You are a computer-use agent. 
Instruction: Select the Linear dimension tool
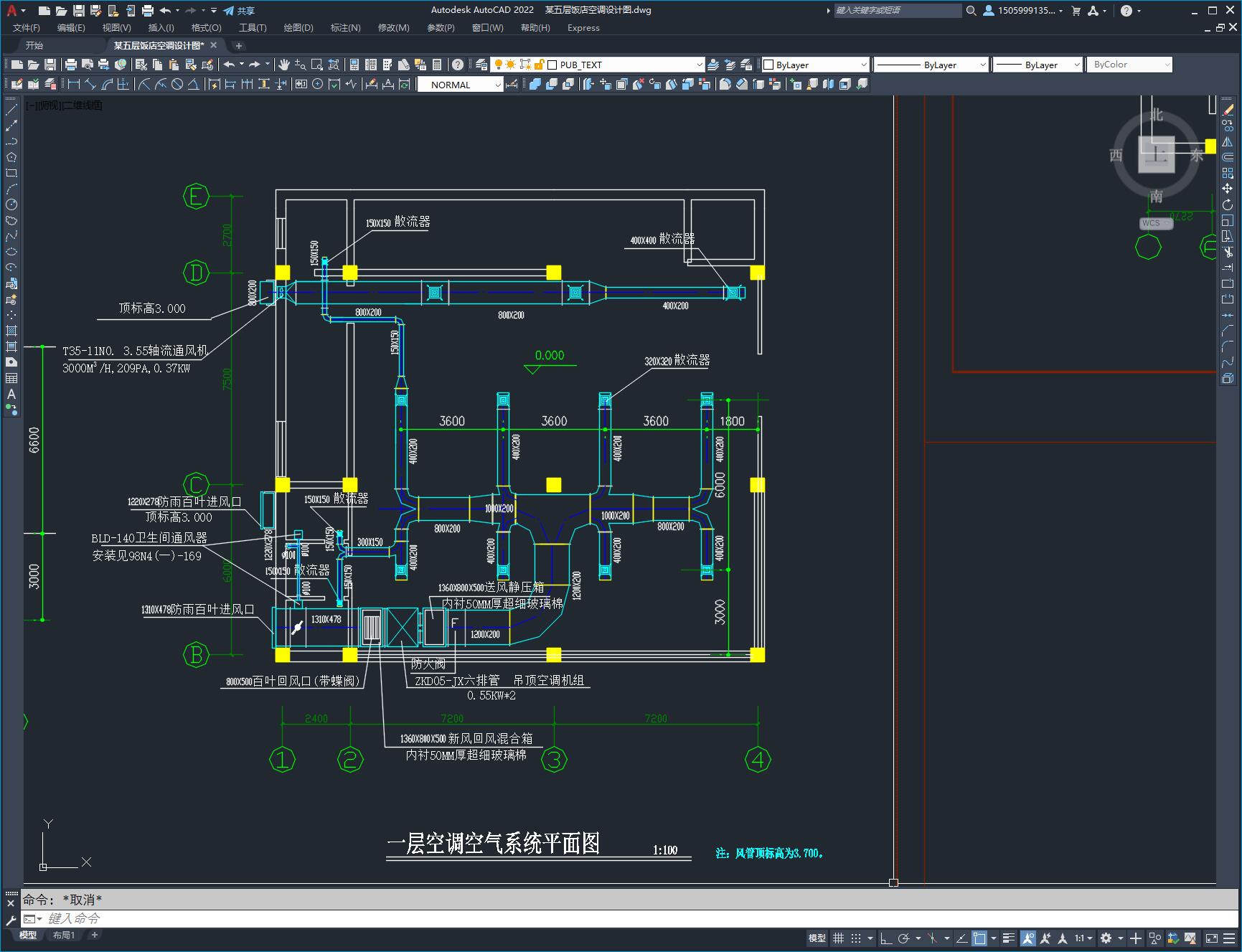(x=73, y=85)
